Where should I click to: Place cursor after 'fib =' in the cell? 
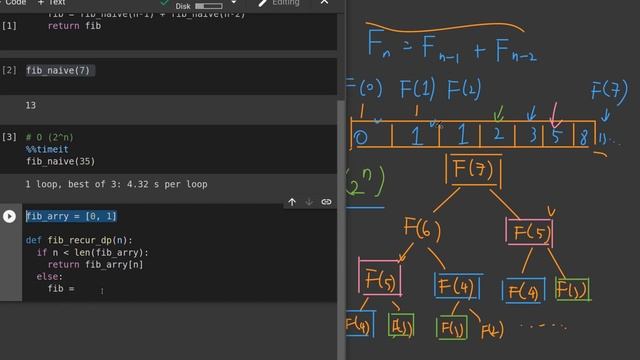[76, 289]
